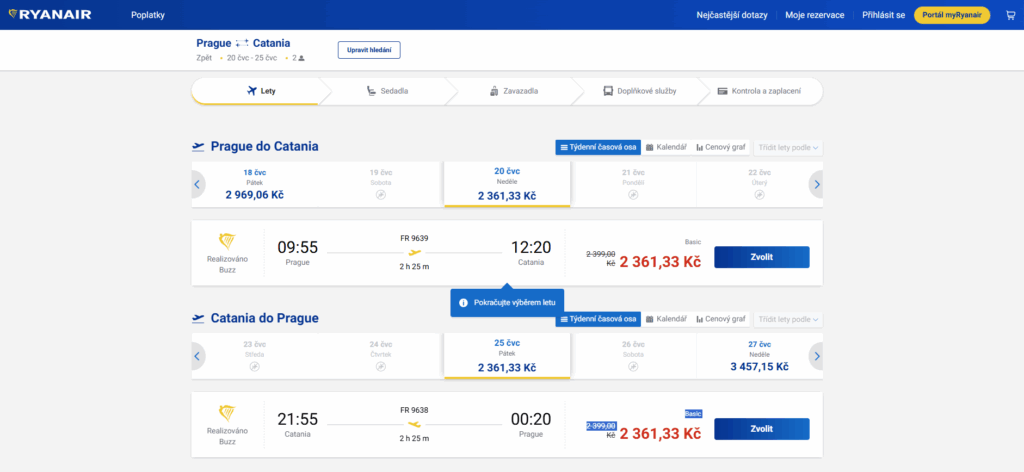Open Nejčastější dotazy link

pyautogui.click(x=731, y=15)
